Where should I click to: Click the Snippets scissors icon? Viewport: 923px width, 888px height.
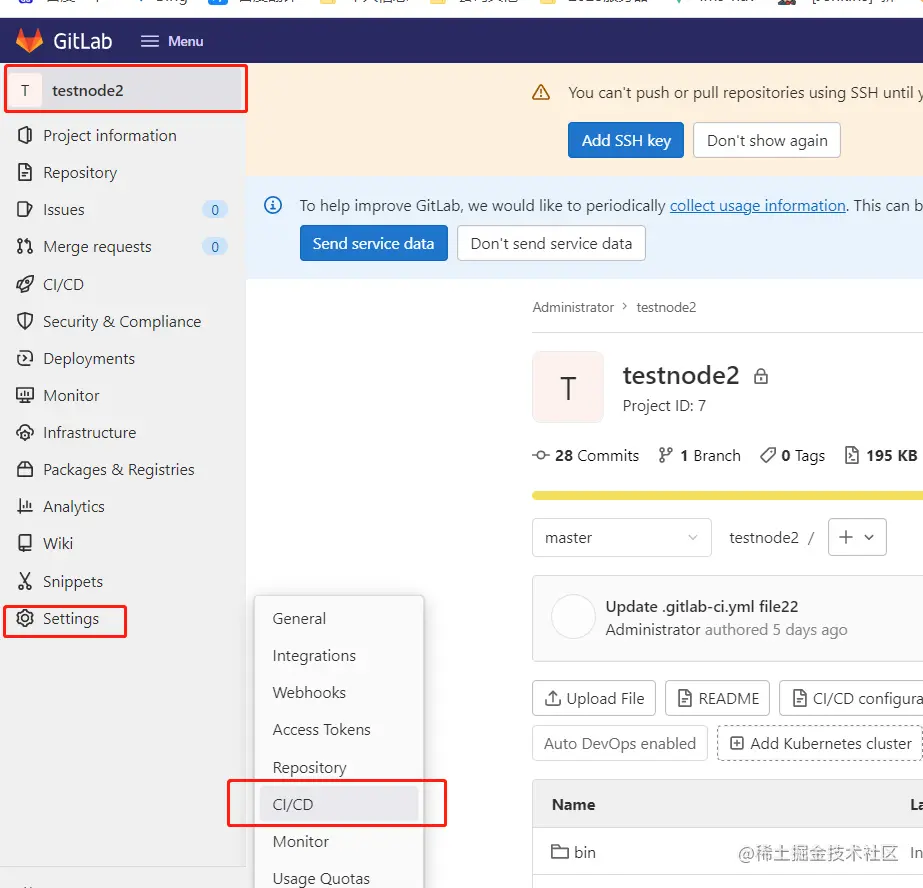pos(25,581)
